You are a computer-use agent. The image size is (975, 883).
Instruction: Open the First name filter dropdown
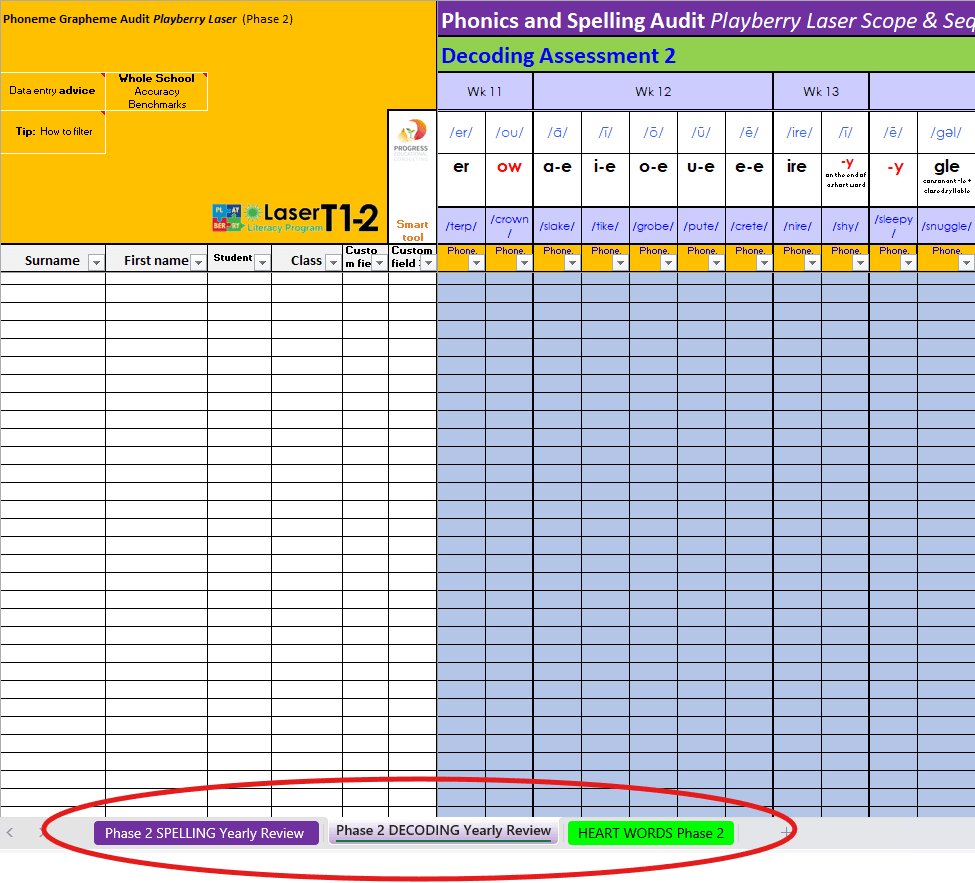[197, 264]
